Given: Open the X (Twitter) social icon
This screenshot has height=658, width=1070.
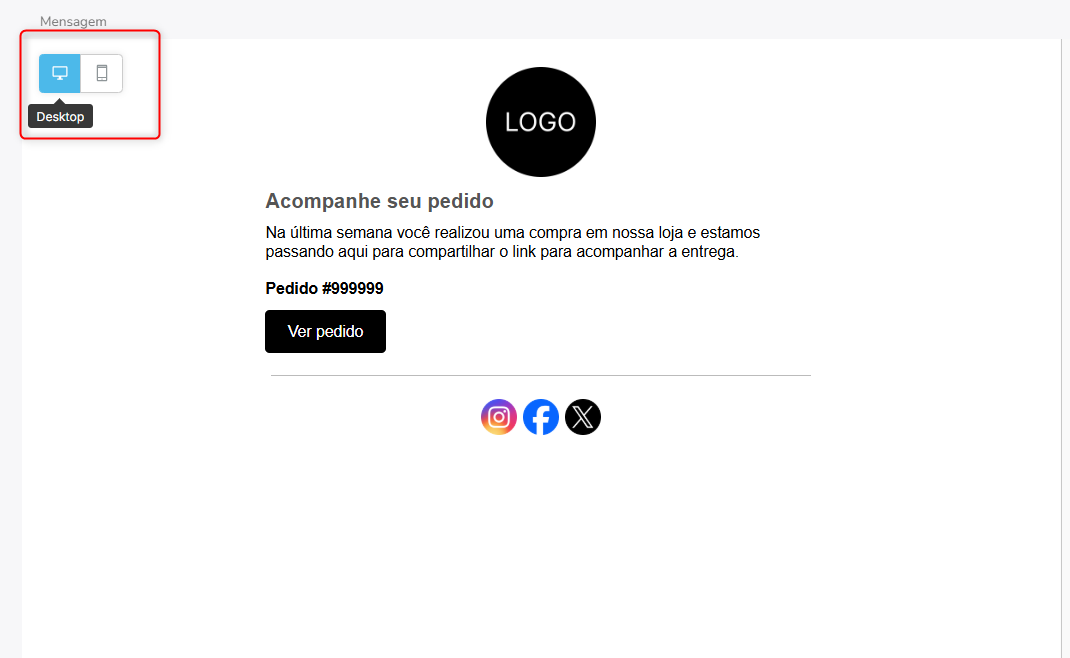Looking at the screenshot, I should coord(583,417).
